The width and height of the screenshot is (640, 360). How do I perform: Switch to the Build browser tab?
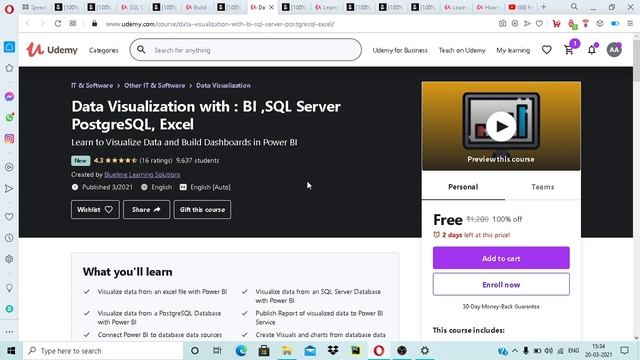198,7
